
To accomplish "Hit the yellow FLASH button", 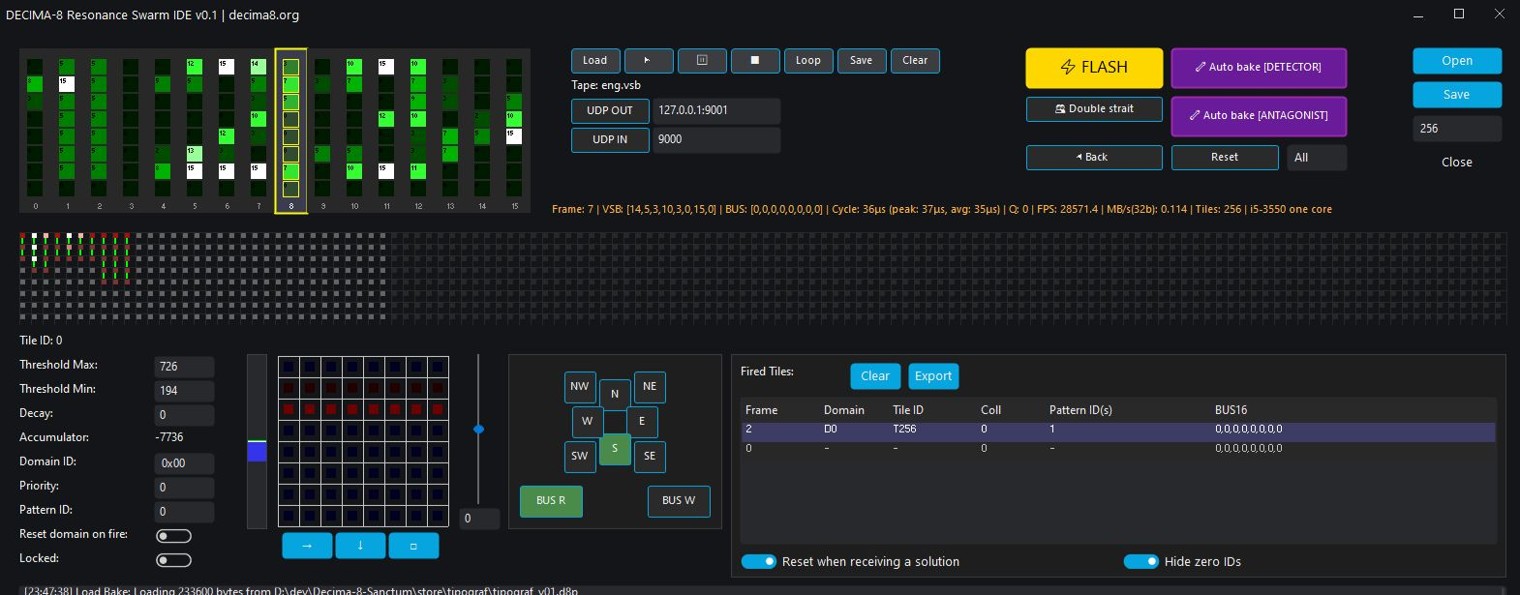I will click(1094, 68).
